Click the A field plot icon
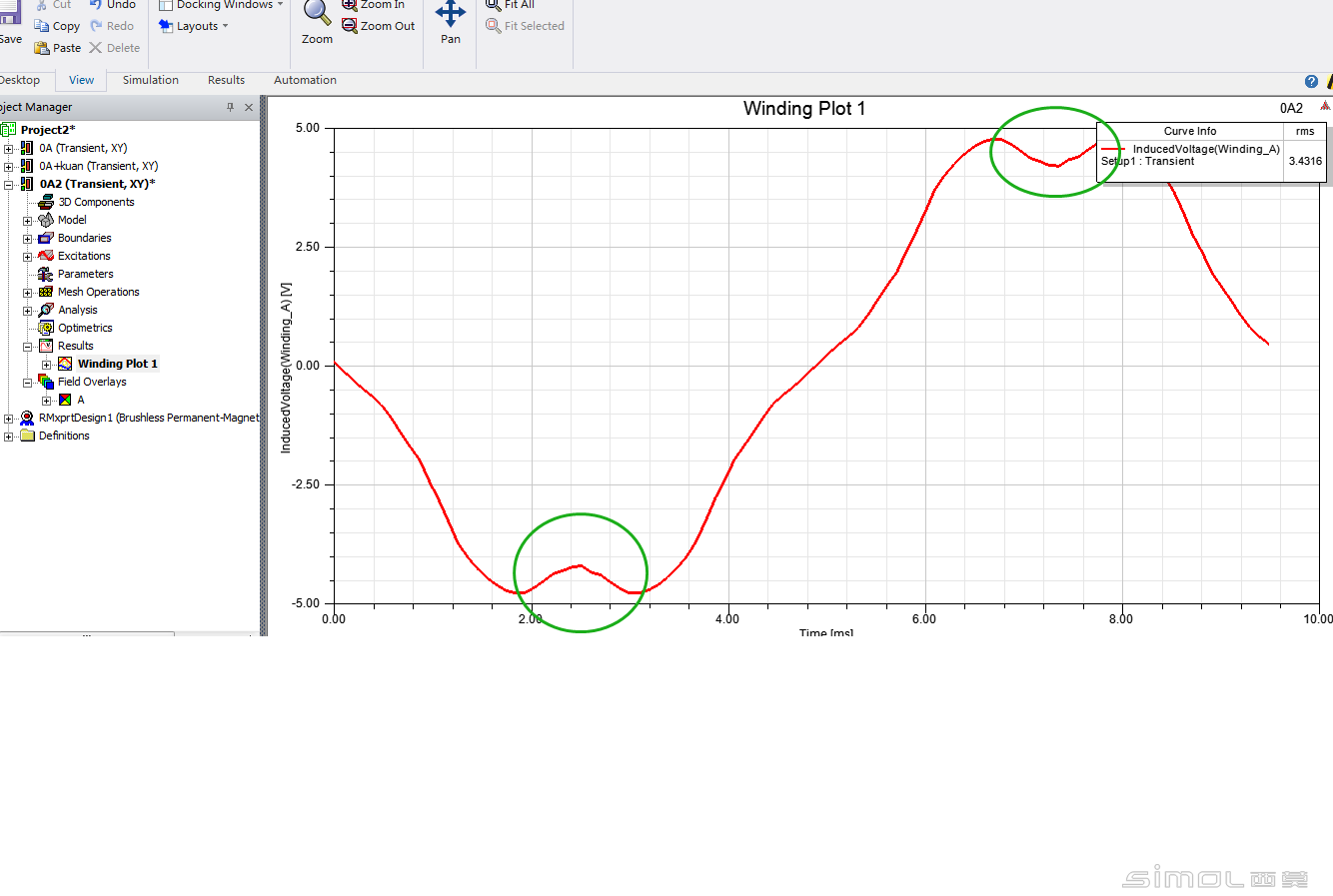The width and height of the screenshot is (1333, 896). point(65,400)
